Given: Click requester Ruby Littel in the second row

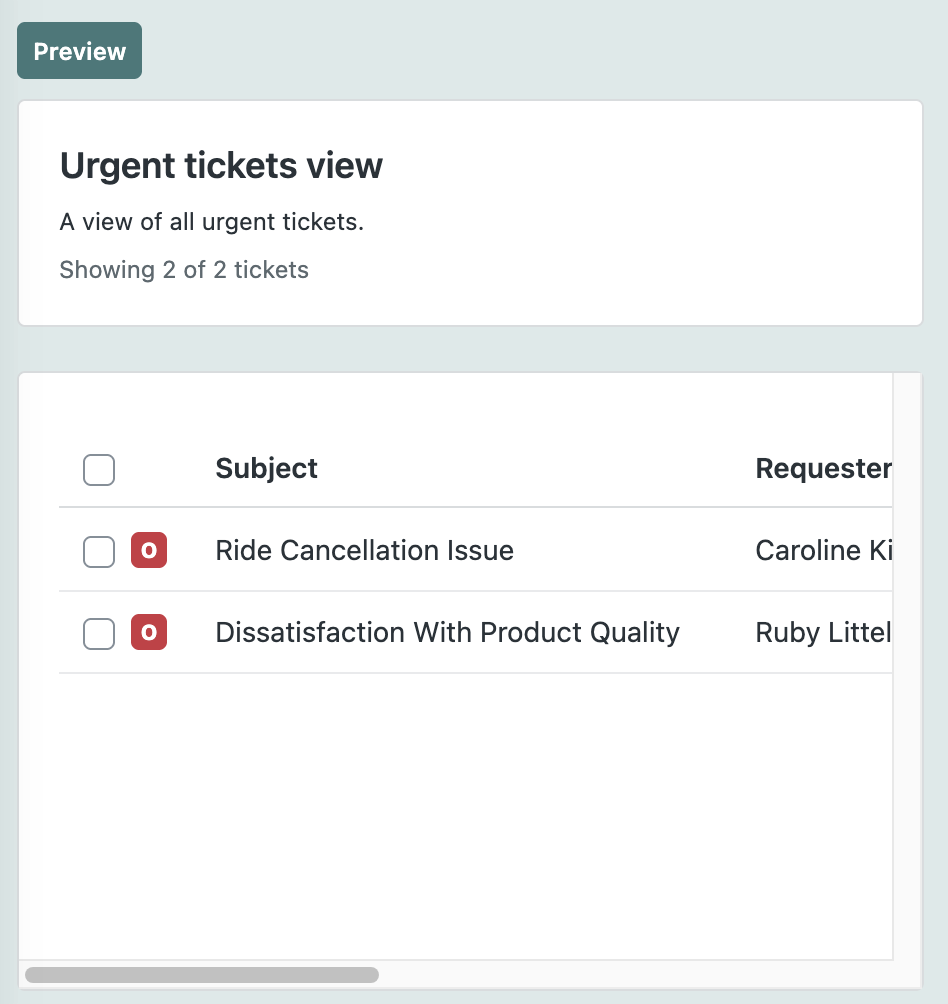Looking at the screenshot, I should pyautogui.click(x=822, y=632).
